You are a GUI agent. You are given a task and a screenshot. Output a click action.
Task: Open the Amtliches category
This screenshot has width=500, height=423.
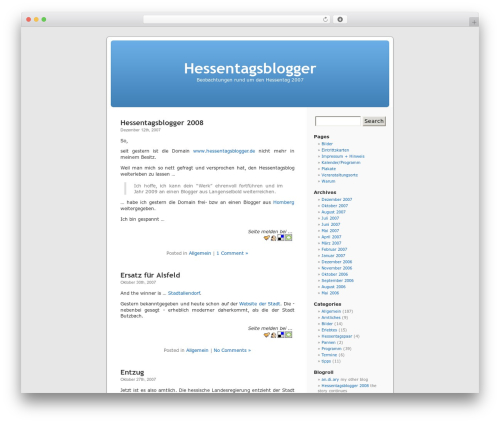click(x=331, y=318)
